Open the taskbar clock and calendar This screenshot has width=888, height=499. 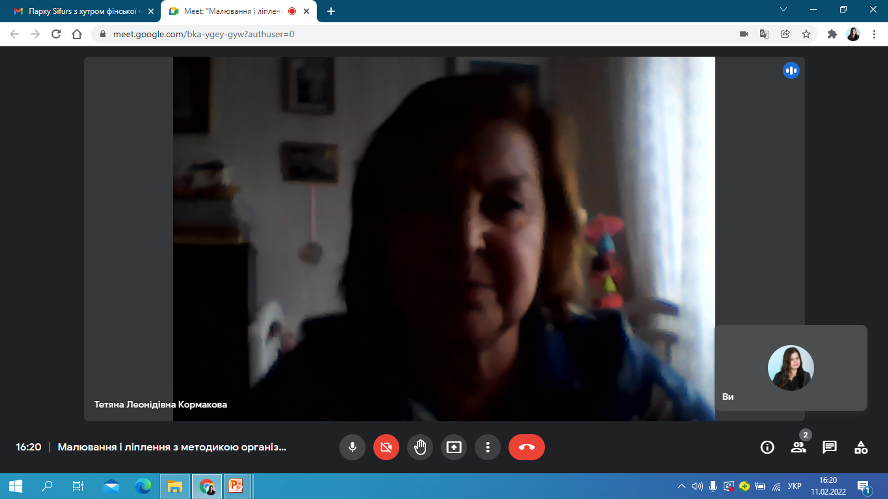[x=828, y=486]
